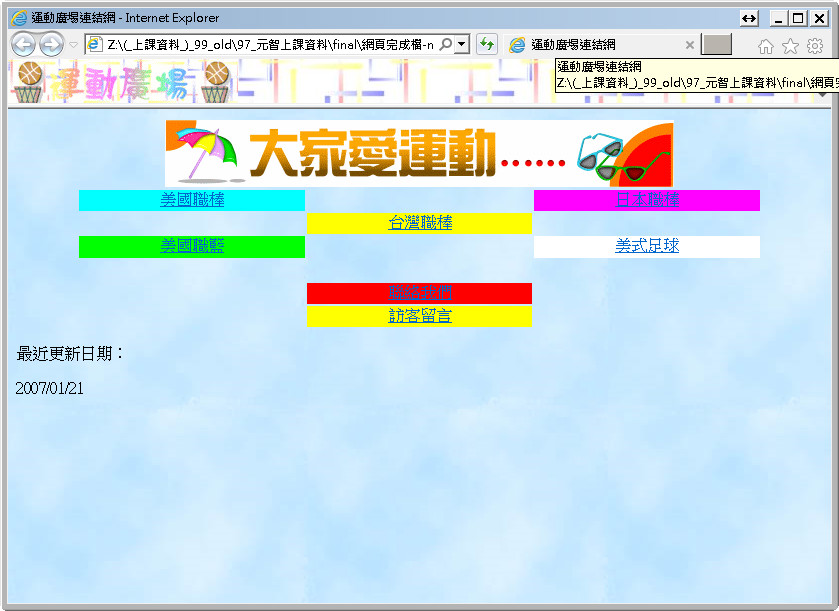Expand the address bar autocomplete dropdown
The width and height of the screenshot is (839, 611).
[x=462, y=45]
